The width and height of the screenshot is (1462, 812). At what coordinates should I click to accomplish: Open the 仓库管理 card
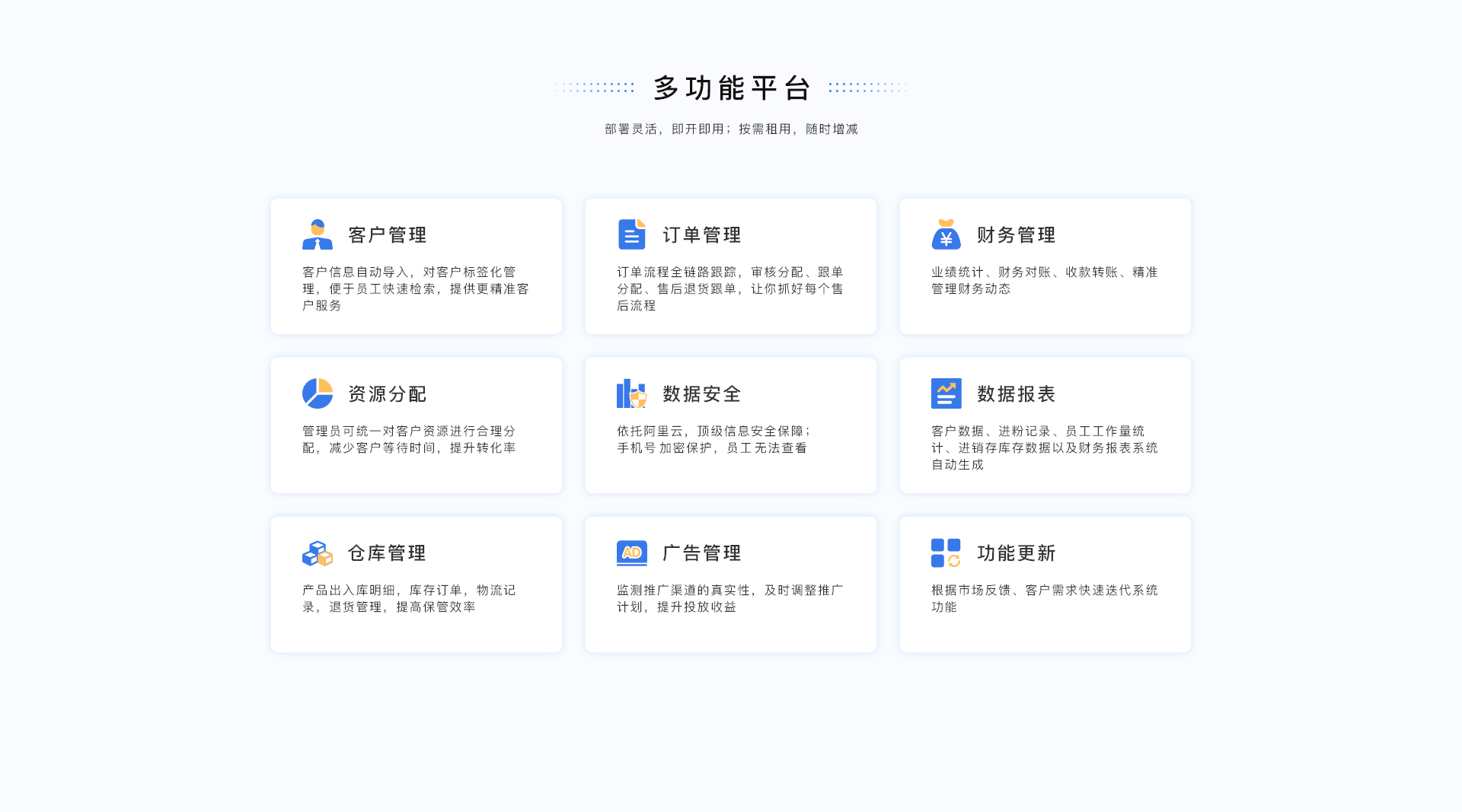pyautogui.click(x=416, y=584)
